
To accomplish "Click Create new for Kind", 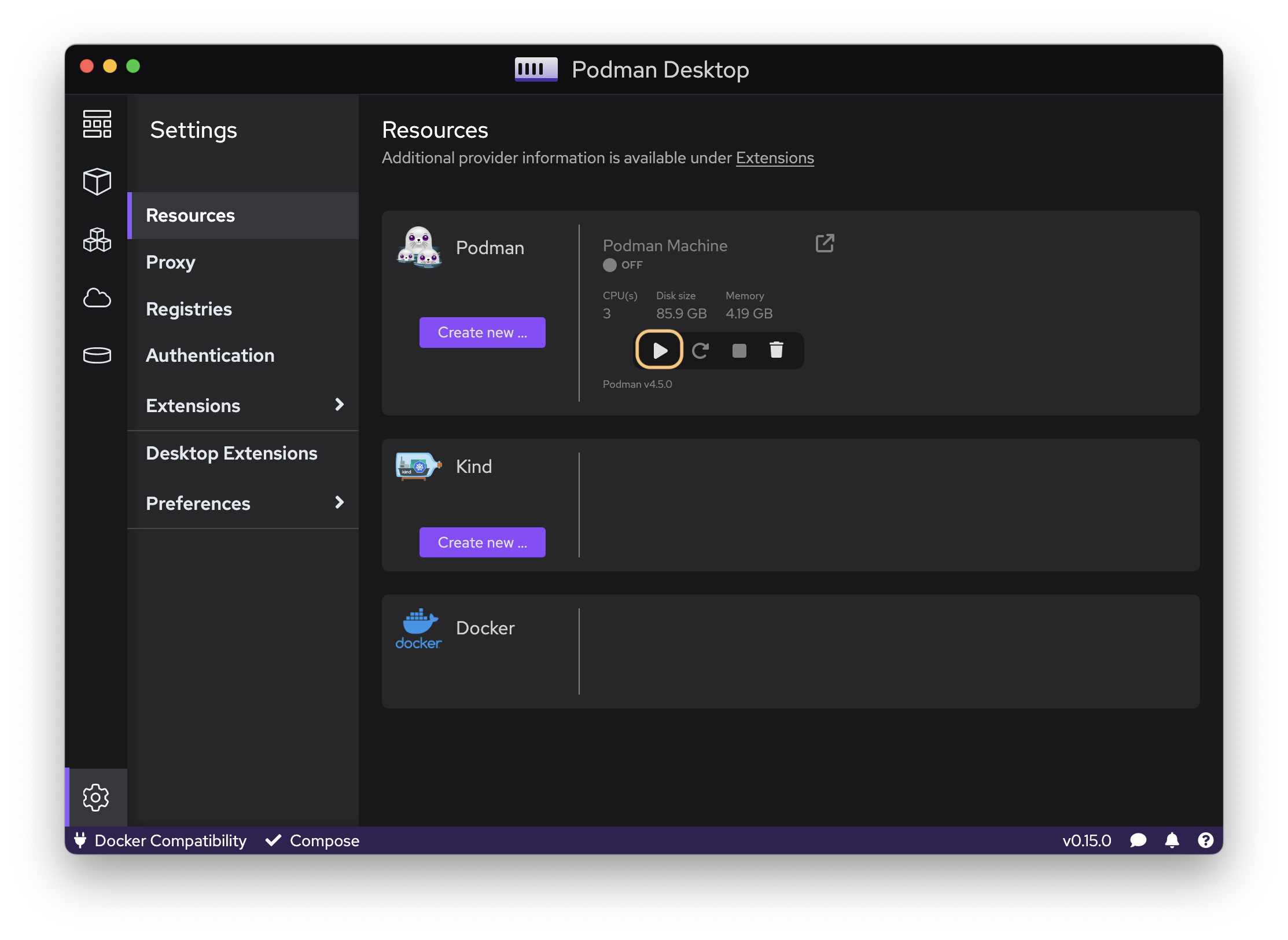I will (482, 542).
